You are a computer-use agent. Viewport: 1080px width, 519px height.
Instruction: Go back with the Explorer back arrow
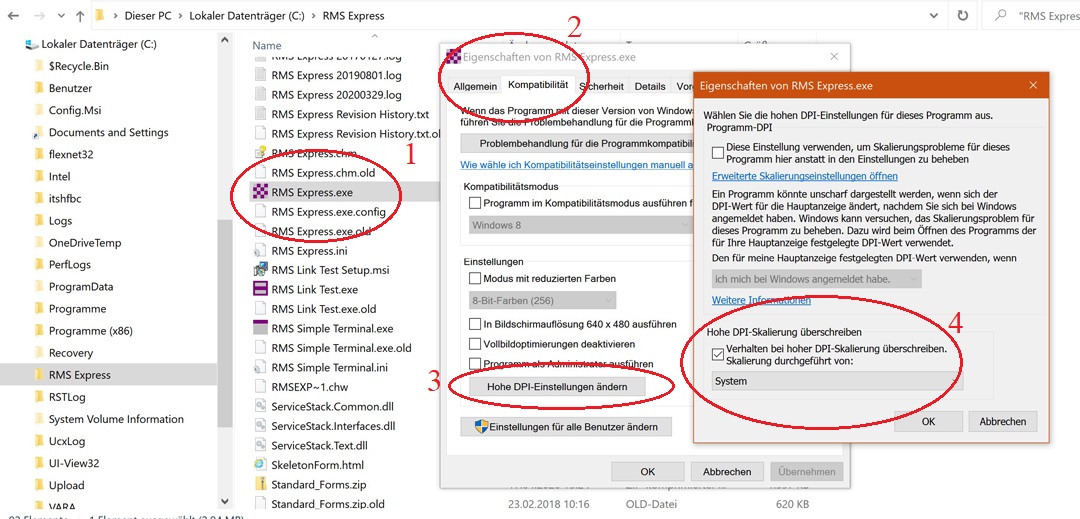point(12,15)
